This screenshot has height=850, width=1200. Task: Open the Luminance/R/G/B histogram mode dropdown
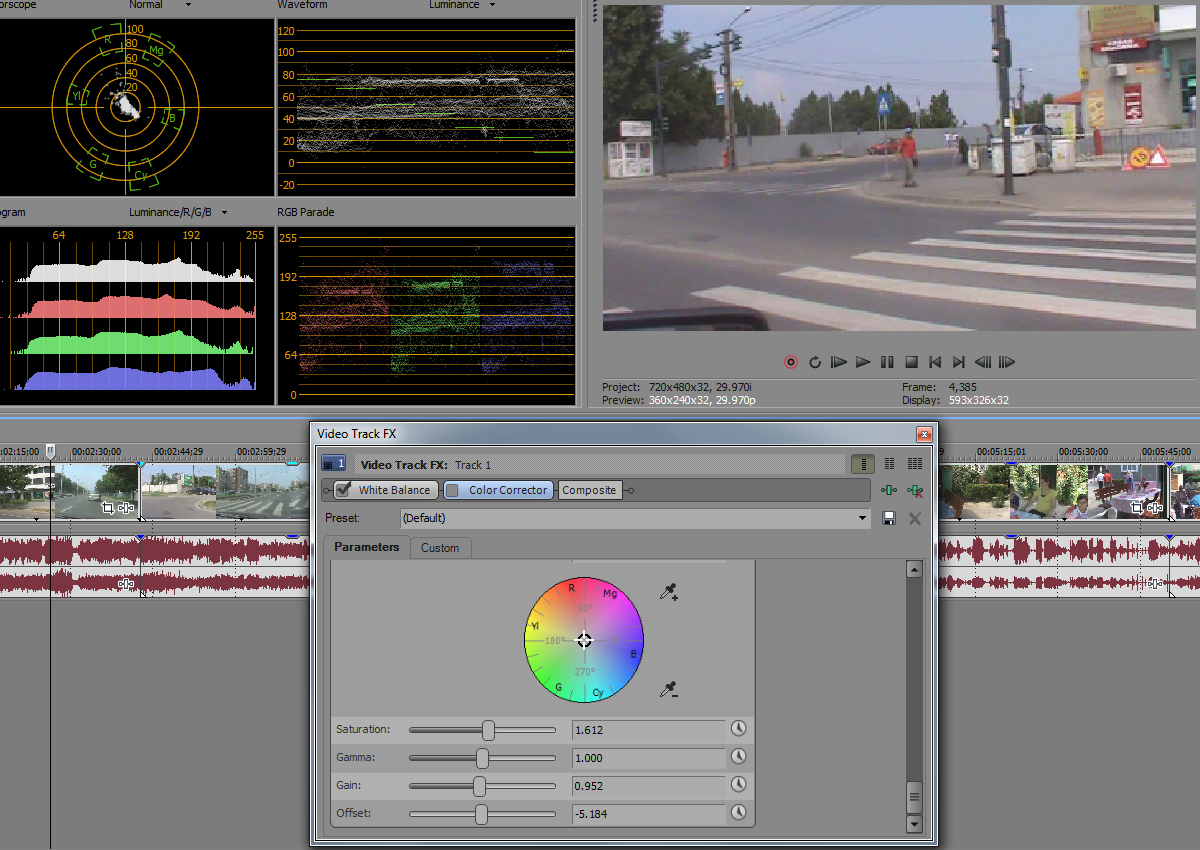pos(224,212)
